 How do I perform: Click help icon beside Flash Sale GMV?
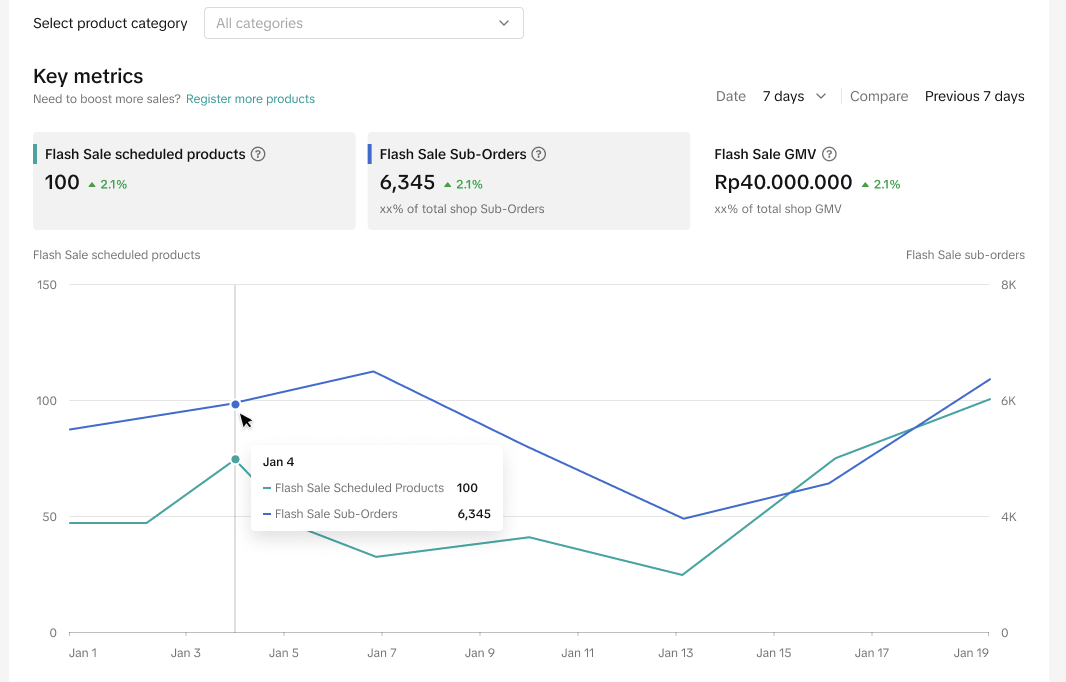(829, 154)
